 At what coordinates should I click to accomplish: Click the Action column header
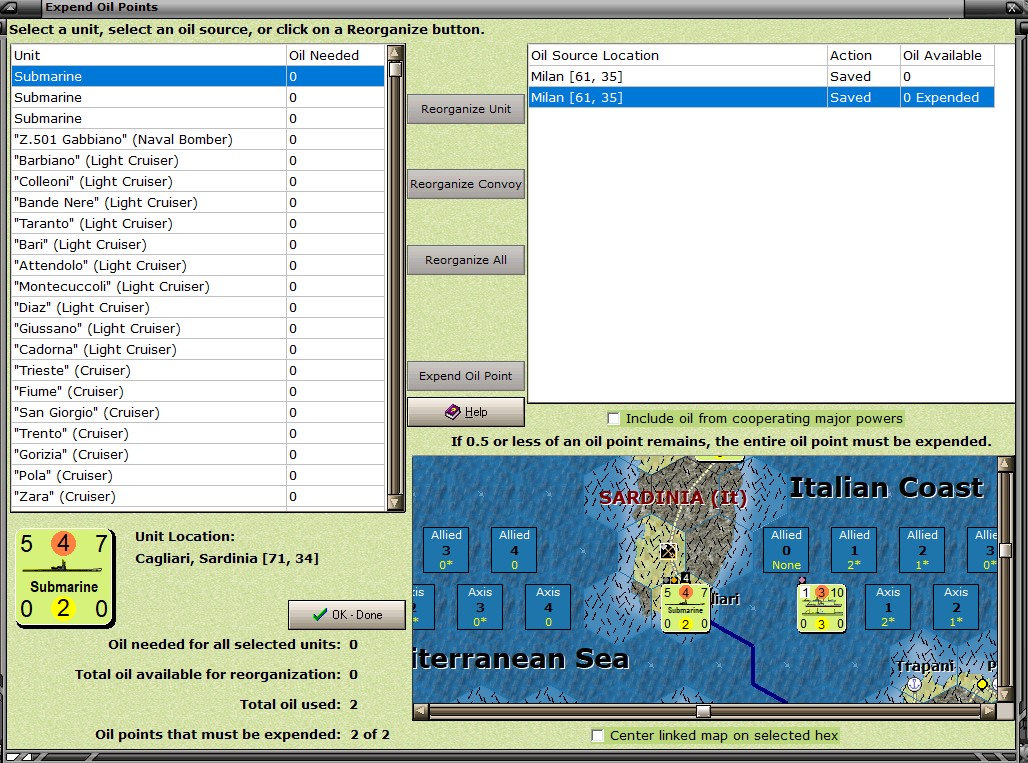(x=863, y=55)
